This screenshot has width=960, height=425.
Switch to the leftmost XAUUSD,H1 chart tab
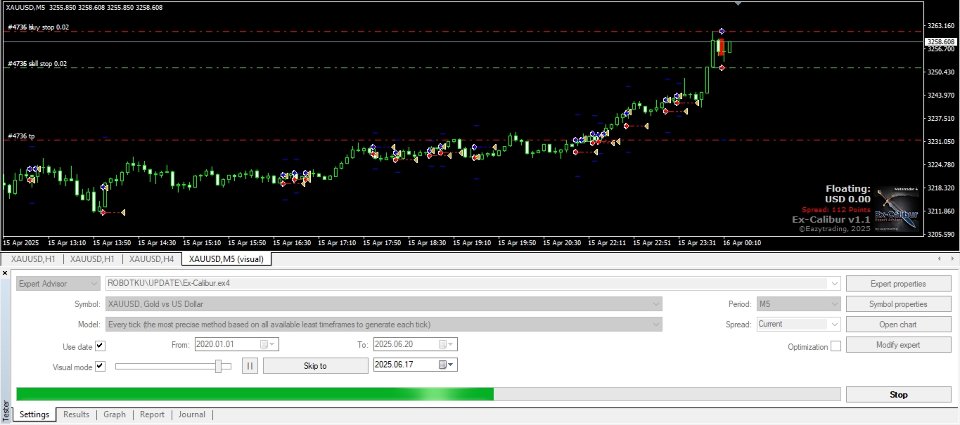(x=32, y=259)
